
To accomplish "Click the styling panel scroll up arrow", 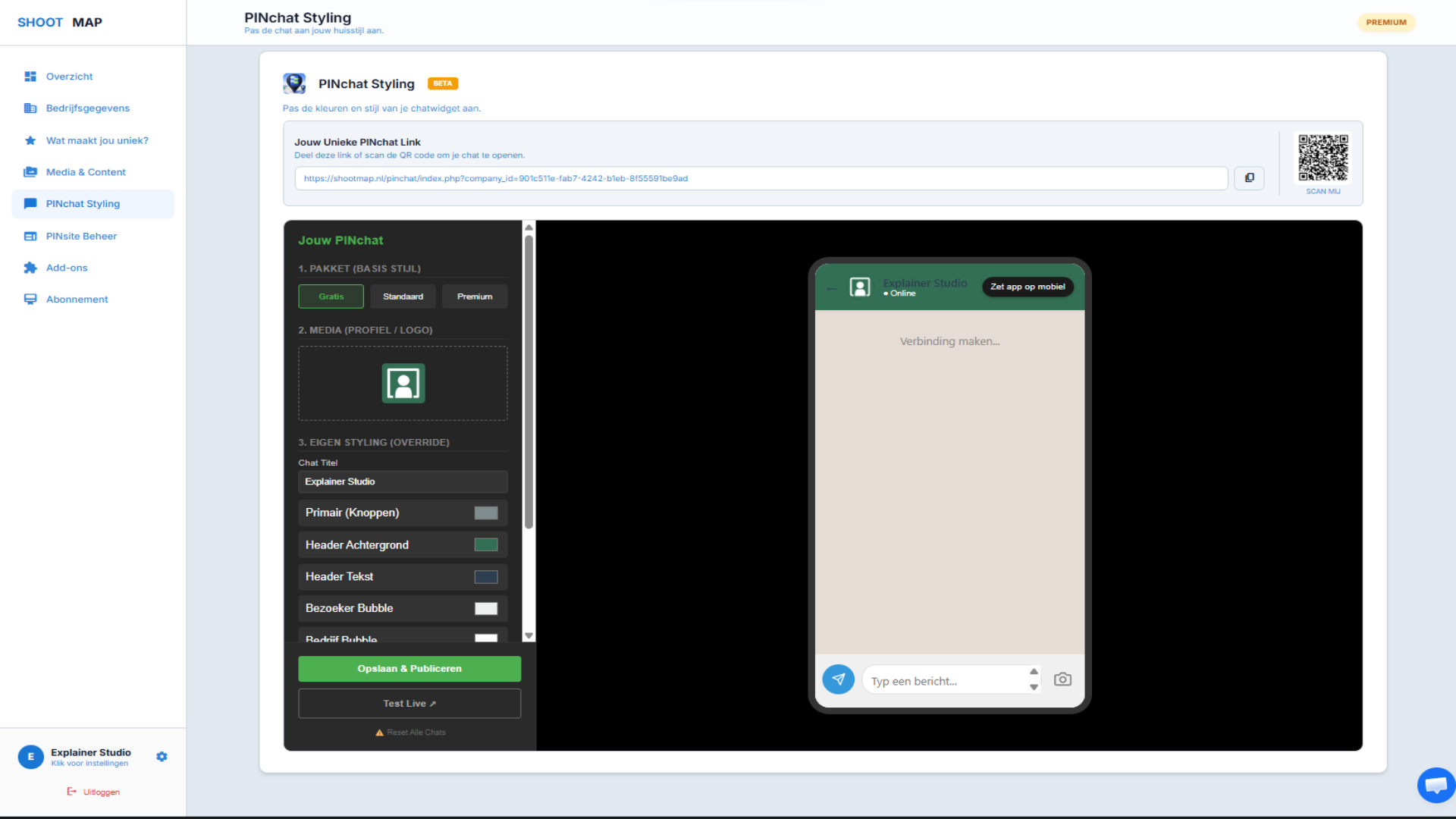I will coord(529,227).
